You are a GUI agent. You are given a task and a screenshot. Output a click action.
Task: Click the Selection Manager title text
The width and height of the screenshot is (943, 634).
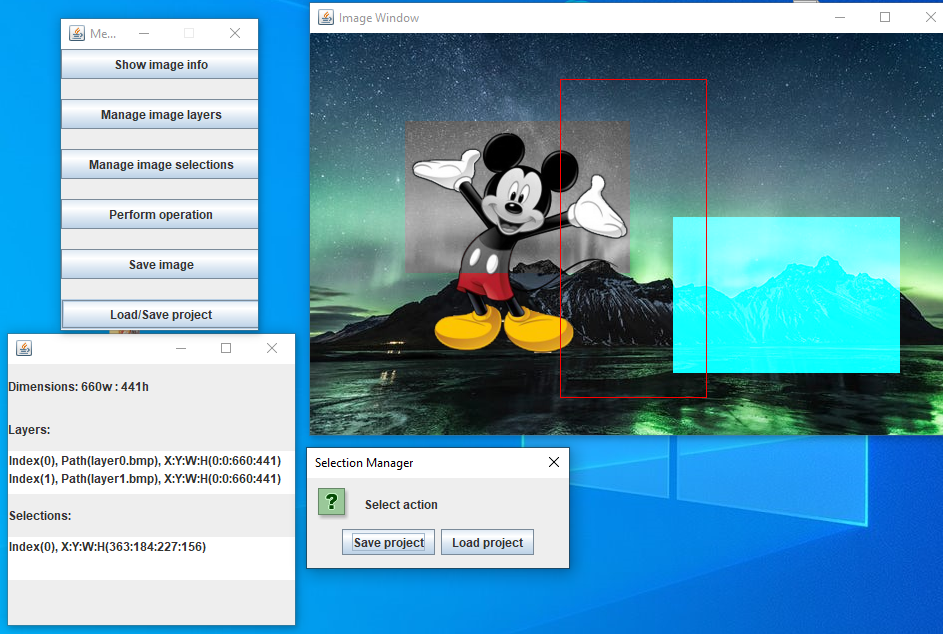point(364,463)
